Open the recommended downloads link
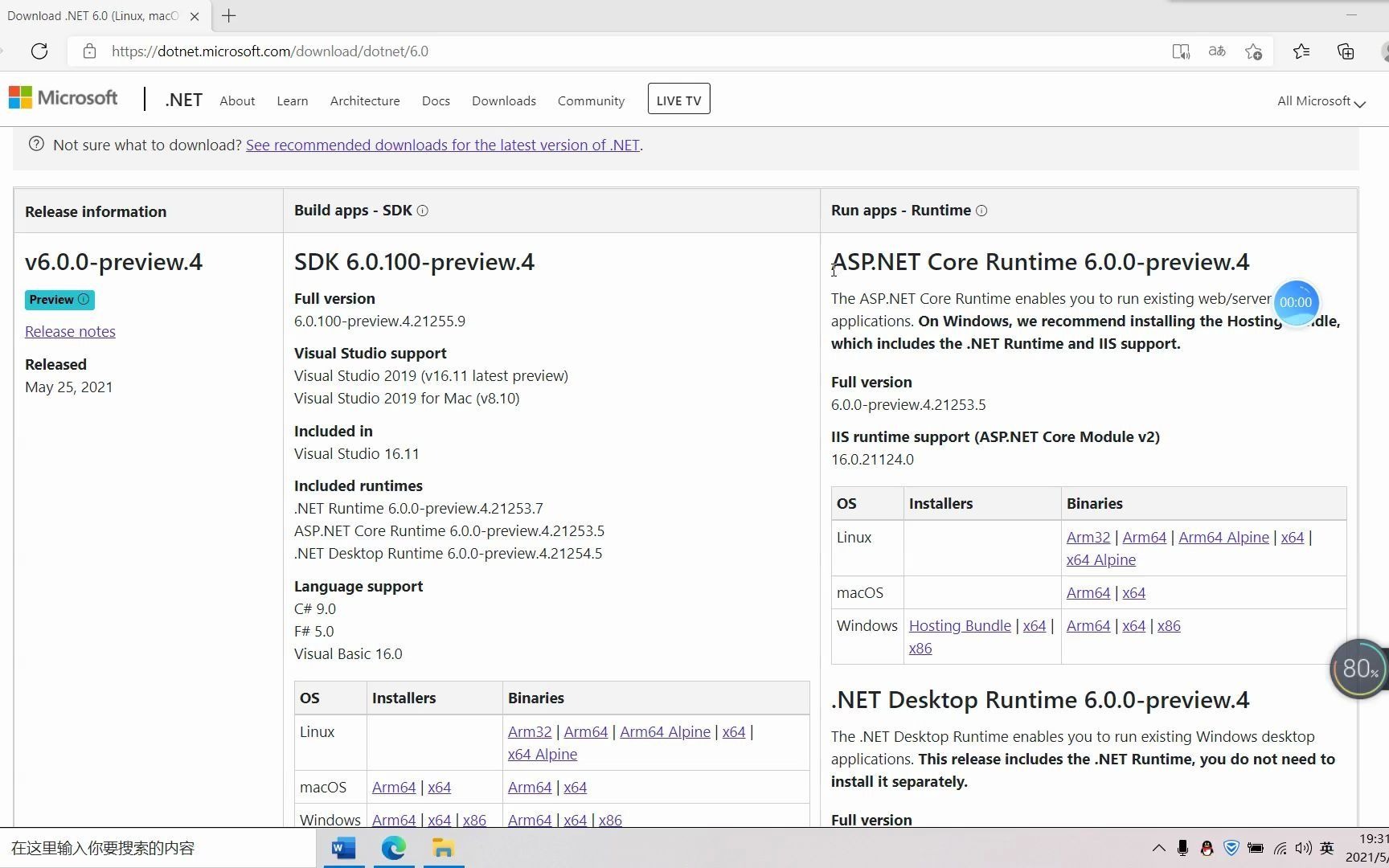The height and width of the screenshot is (868, 1389). click(x=443, y=145)
